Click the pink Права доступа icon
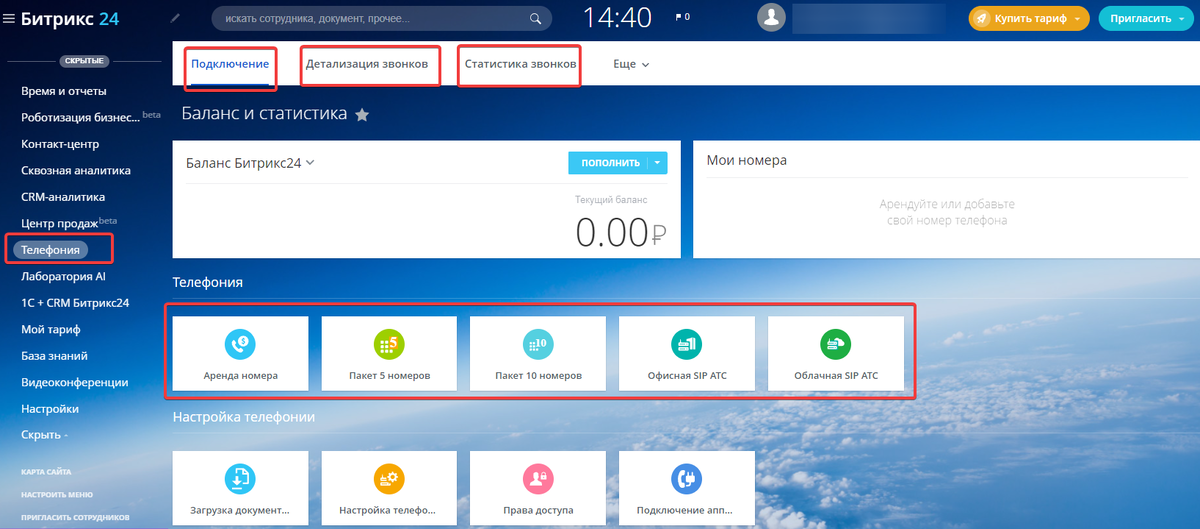The width and height of the screenshot is (1200, 529). (538, 478)
